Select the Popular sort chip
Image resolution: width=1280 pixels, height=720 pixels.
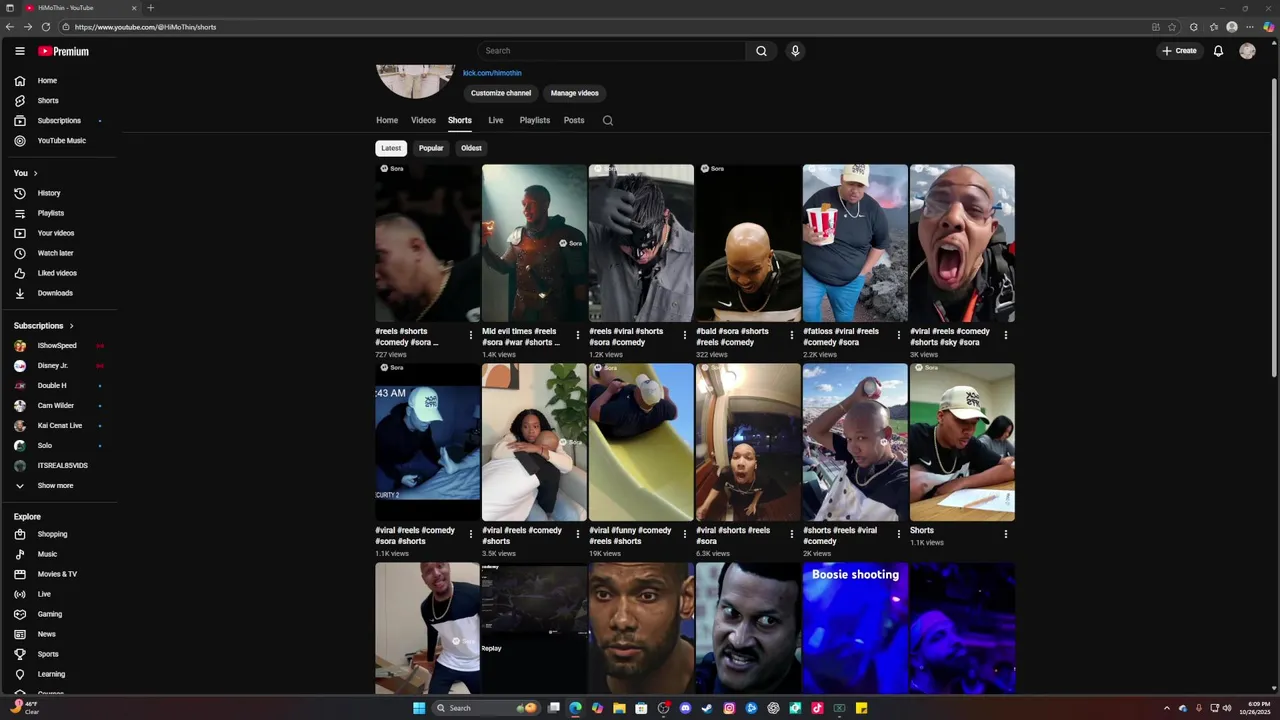pos(431,148)
